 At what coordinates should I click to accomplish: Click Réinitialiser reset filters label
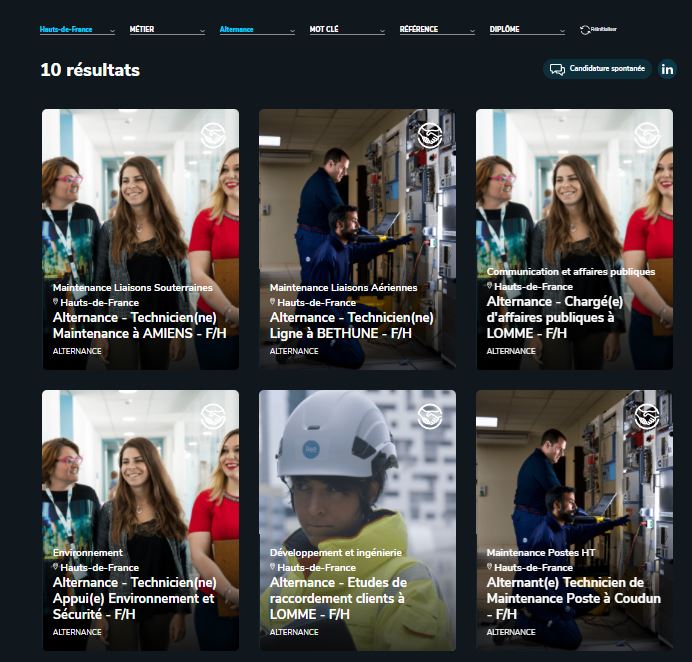[x=604, y=29]
